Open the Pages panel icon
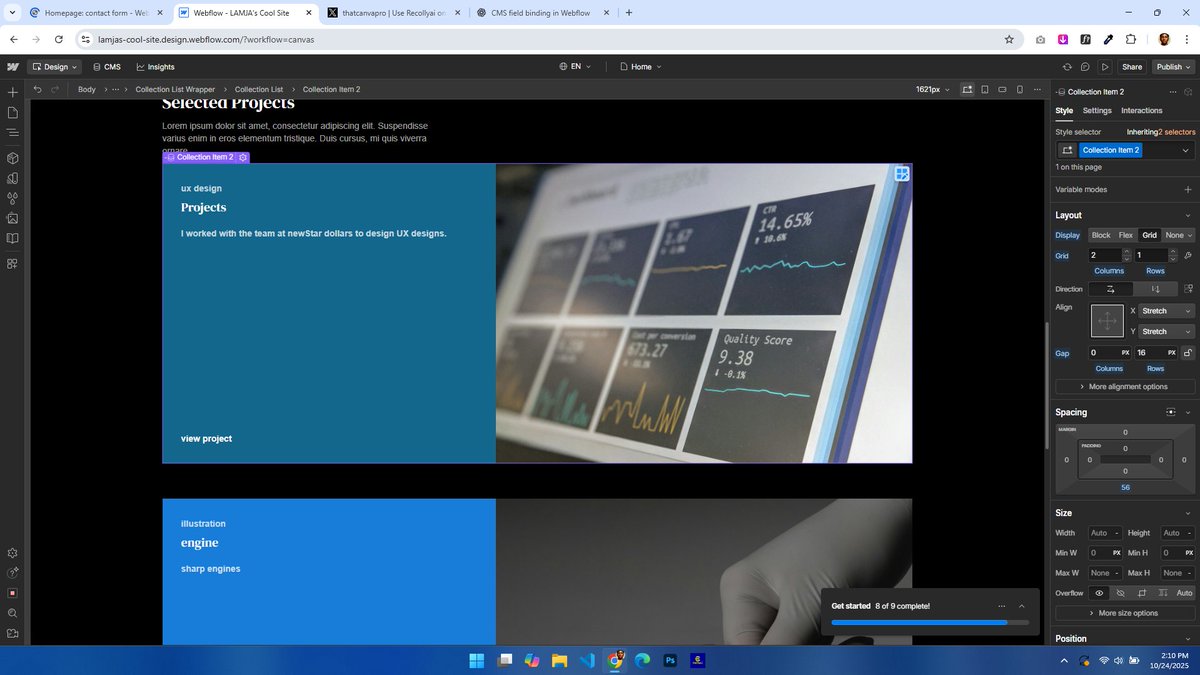The image size is (1200, 675). (x=12, y=112)
